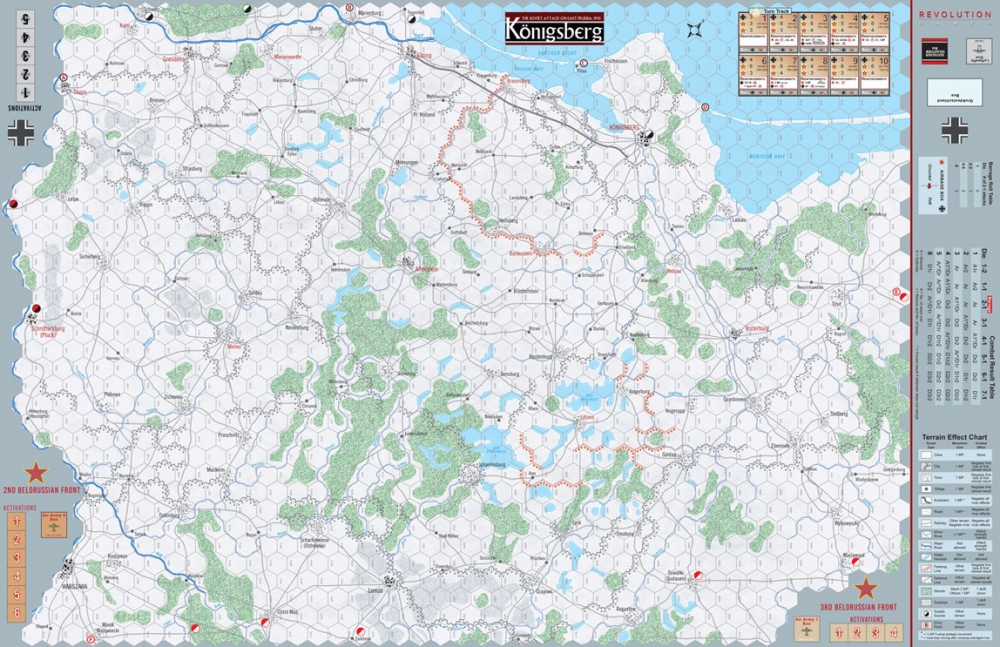The height and width of the screenshot is (647, 1000).
Task: Click the Königsberg title banner
Action: pos(554,28)
